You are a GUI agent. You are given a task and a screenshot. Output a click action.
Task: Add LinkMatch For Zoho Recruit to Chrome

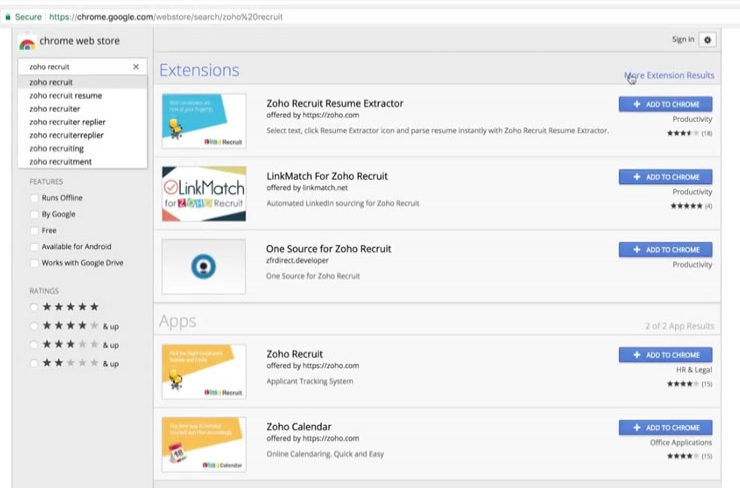(665, 177)
